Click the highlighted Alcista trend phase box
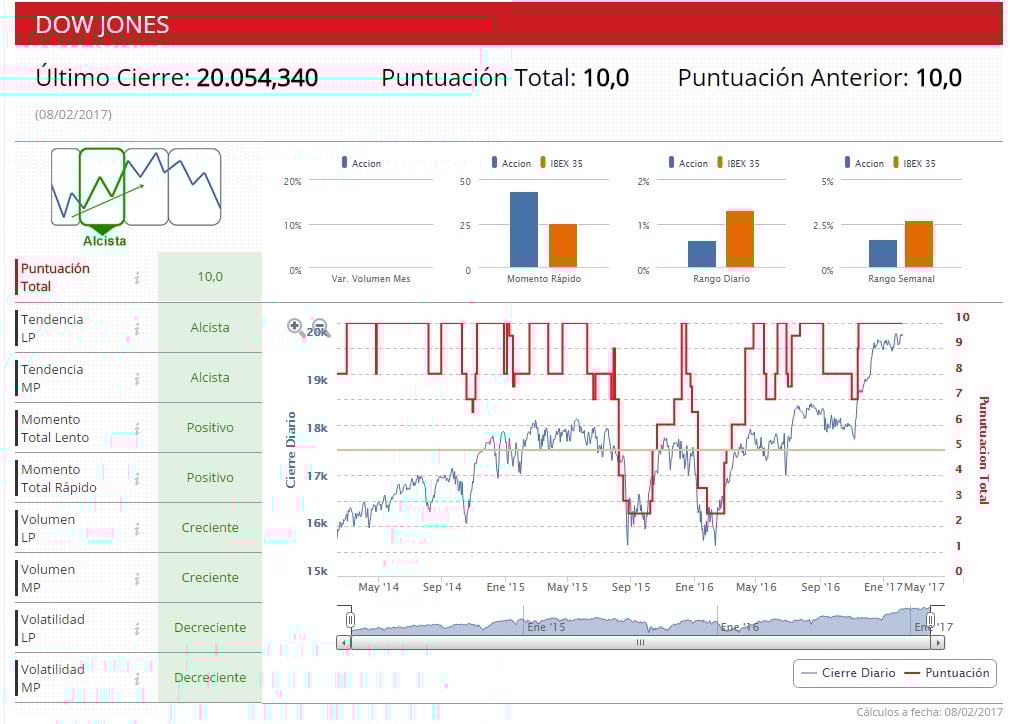The height and width of the screenshot is (724, 1012). click(102, 186)
